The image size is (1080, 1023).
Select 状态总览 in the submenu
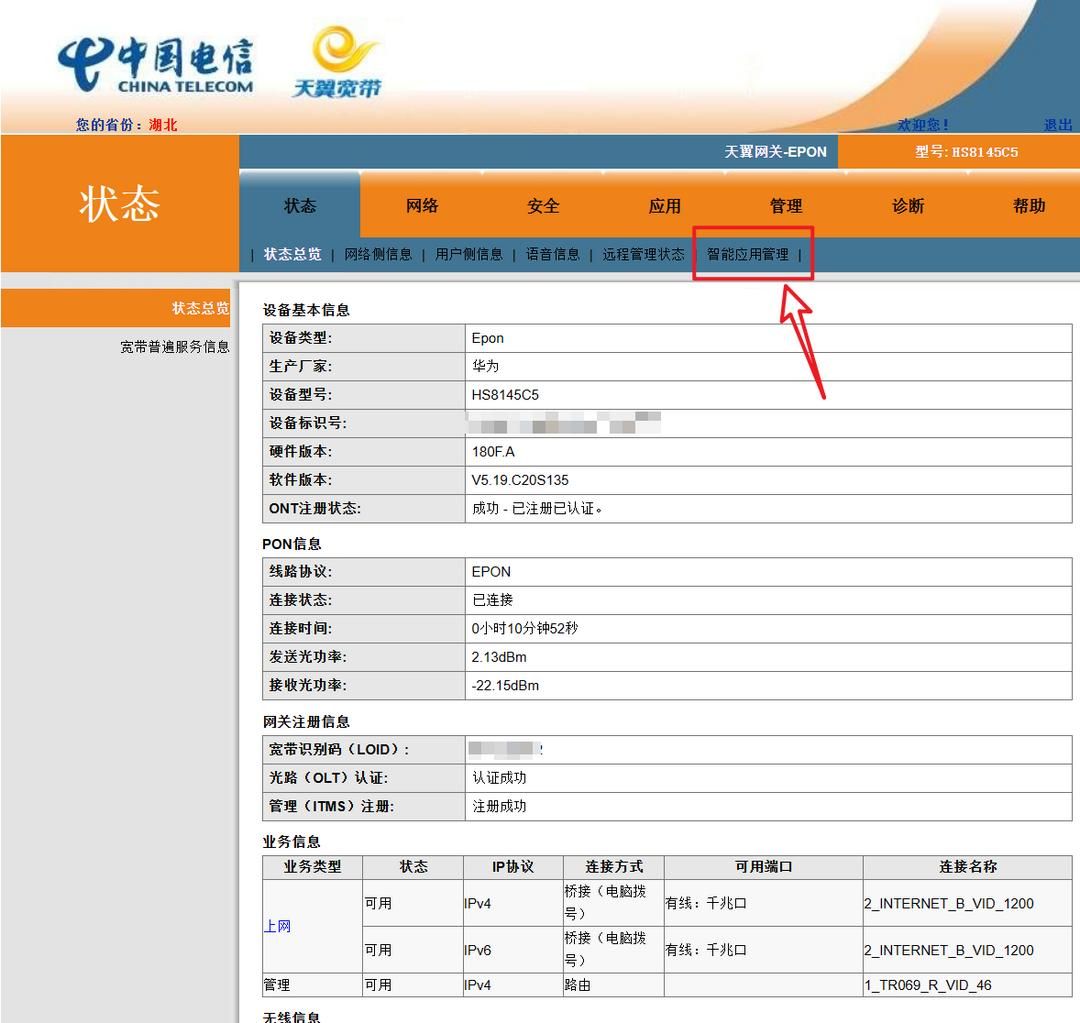[291, 255]
